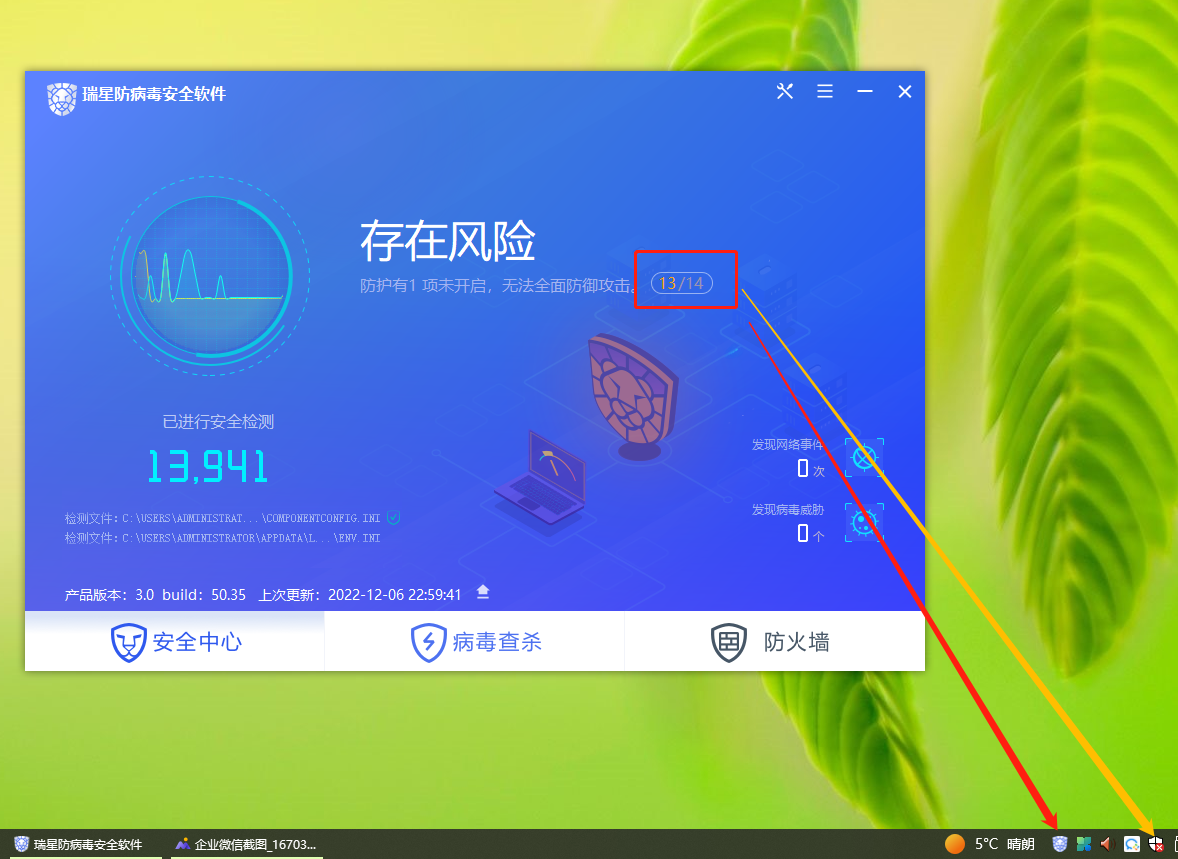Click the Rising lion shield logo

[62, 98]
